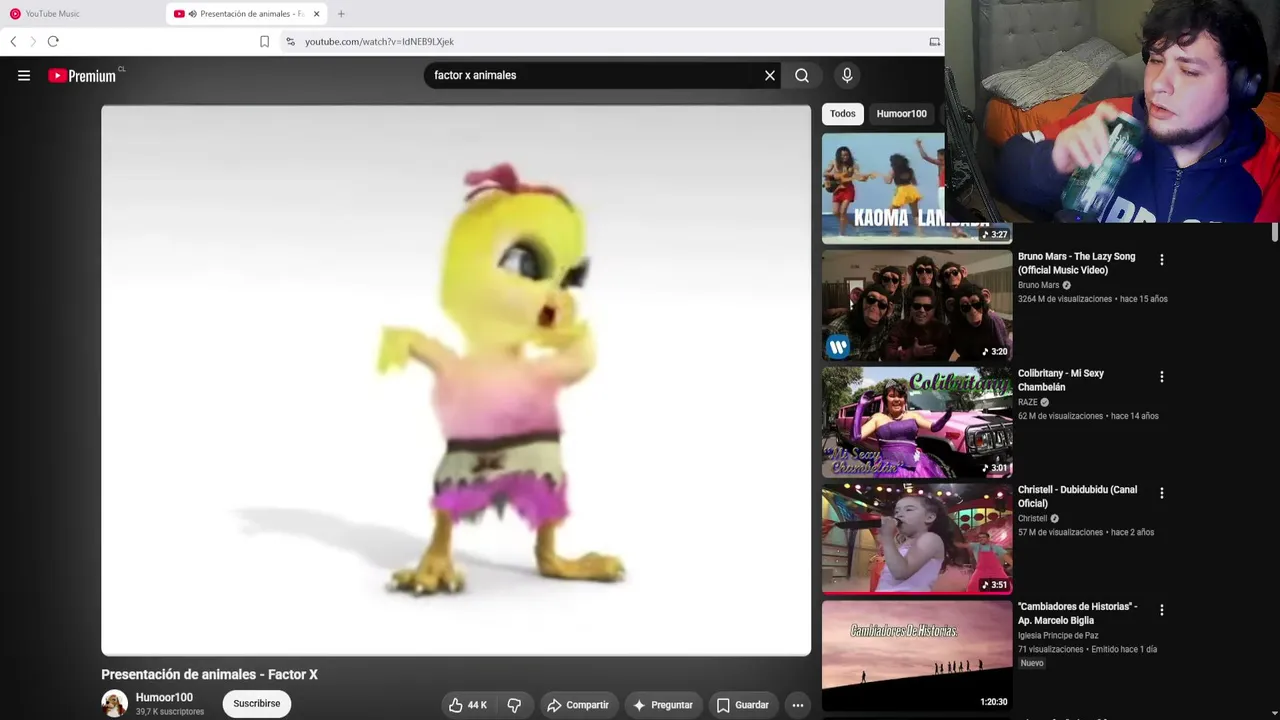
Task: Dislike the video with thumbs down
Action: click(514, 705)
